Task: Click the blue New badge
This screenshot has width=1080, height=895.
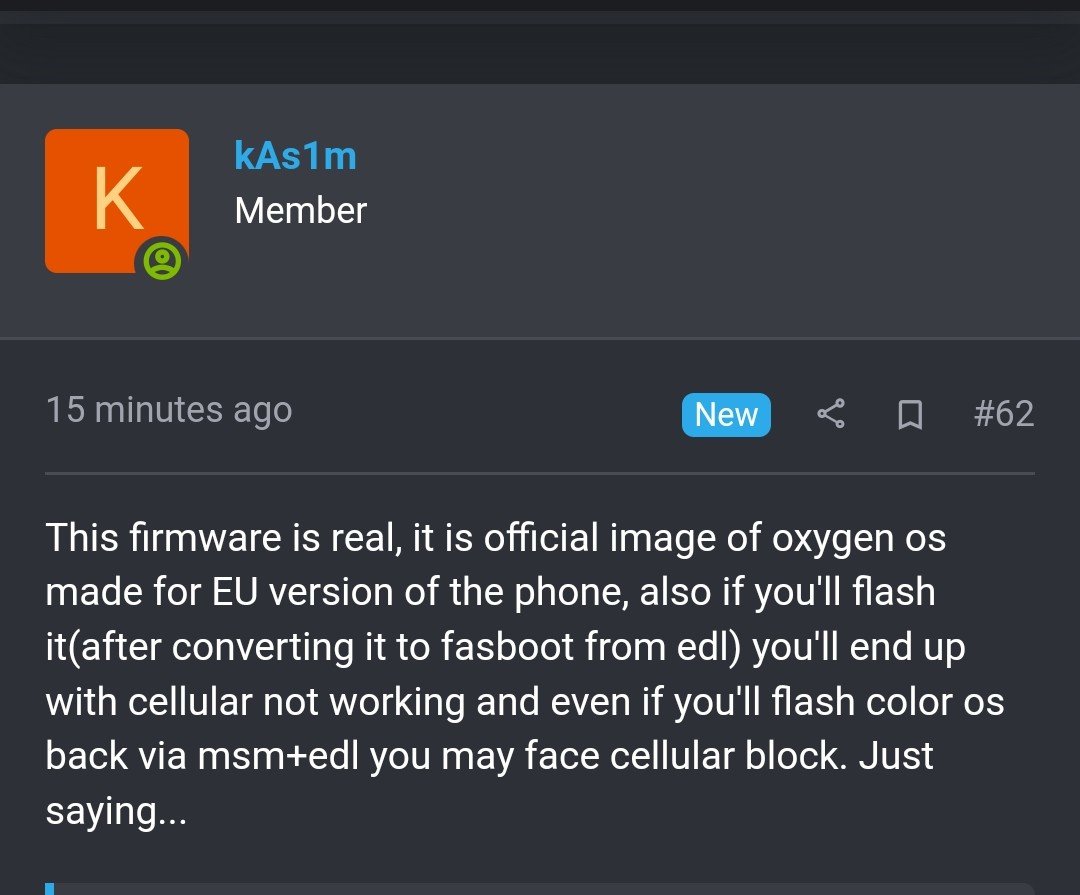Action: pos(726,415)
